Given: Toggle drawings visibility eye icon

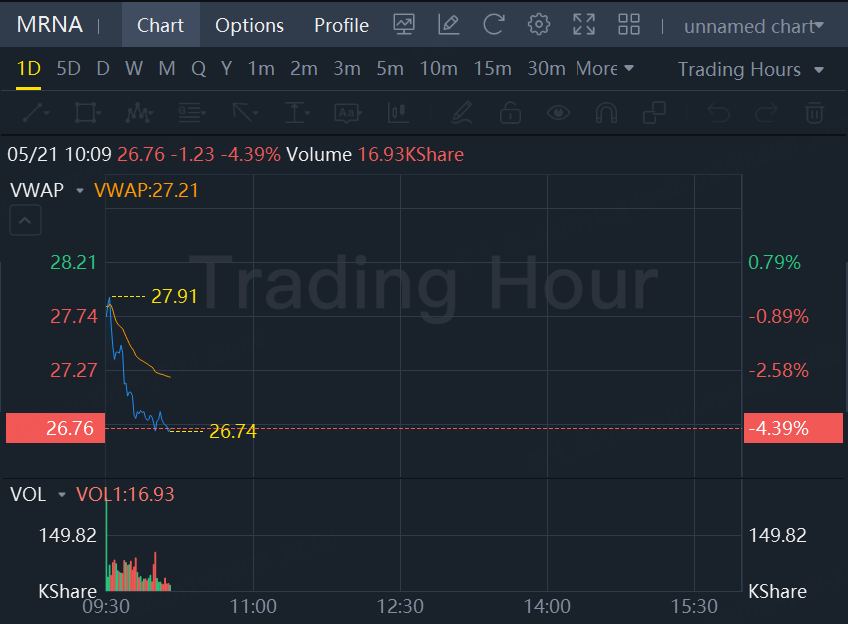Looking at the screenshot, I should coord(558,113).
